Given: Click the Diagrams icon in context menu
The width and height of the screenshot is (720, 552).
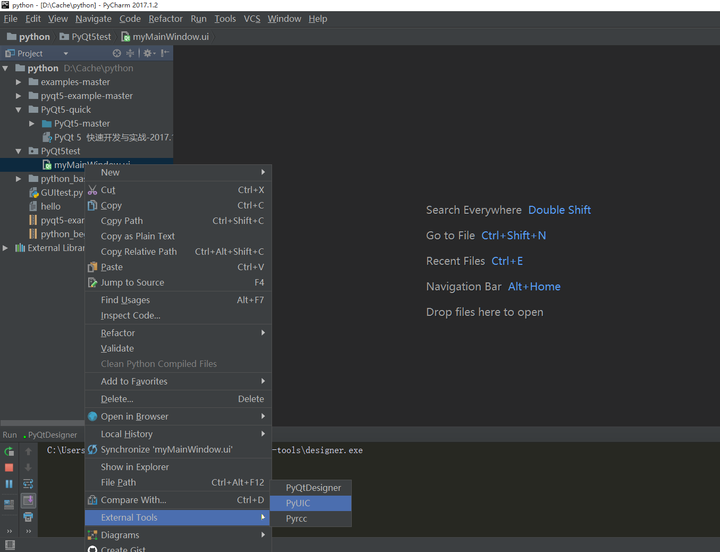Looking at the screenshot, I should coord(93,535).
